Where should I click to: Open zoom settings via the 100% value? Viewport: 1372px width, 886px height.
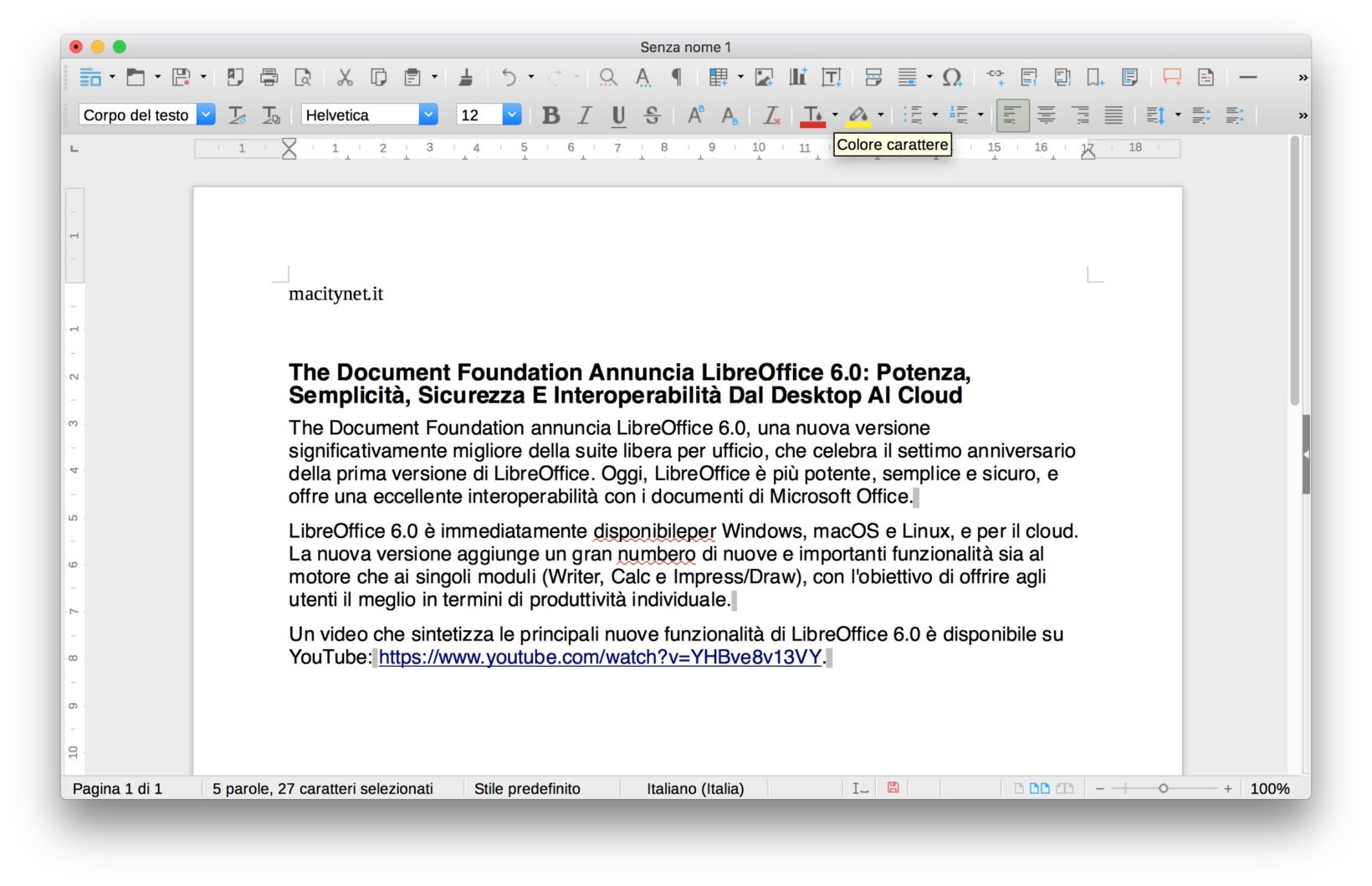1270,788
